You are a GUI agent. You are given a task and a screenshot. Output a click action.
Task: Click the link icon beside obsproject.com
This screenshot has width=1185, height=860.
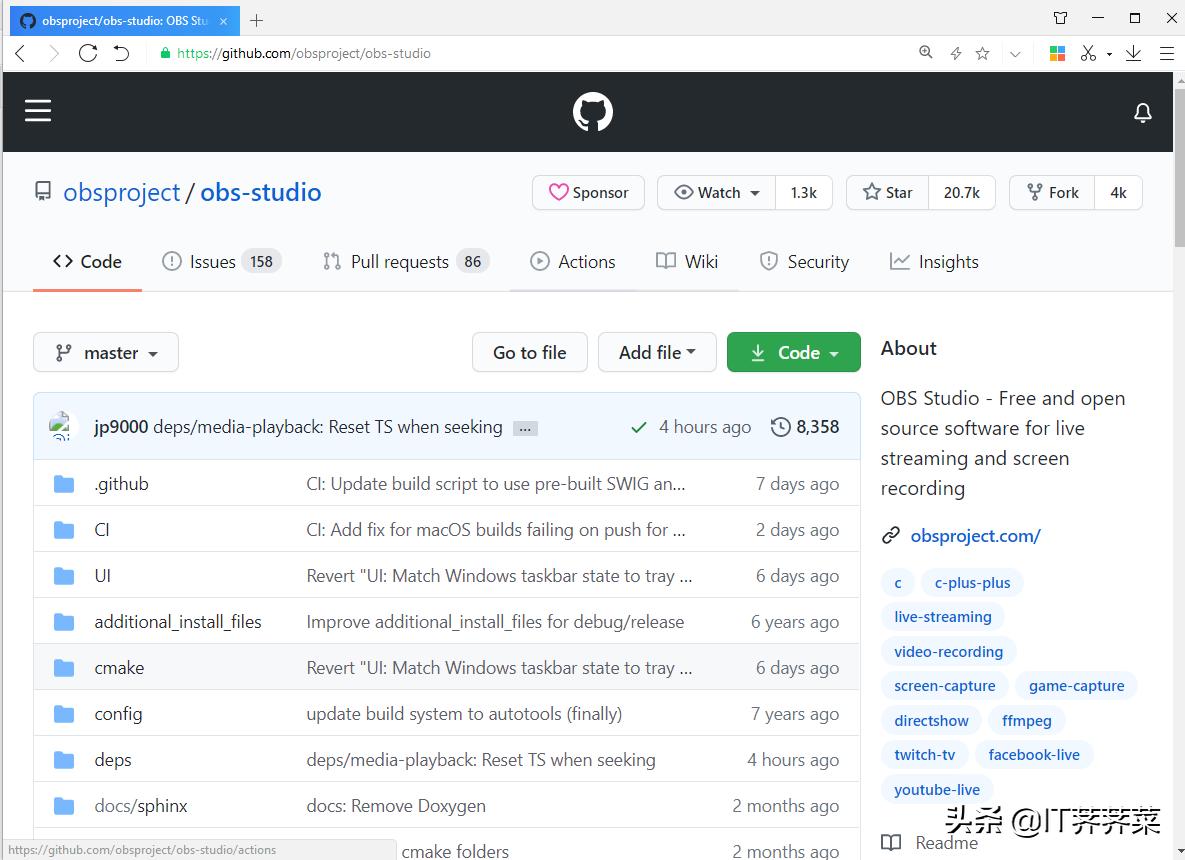click(891, 535)
